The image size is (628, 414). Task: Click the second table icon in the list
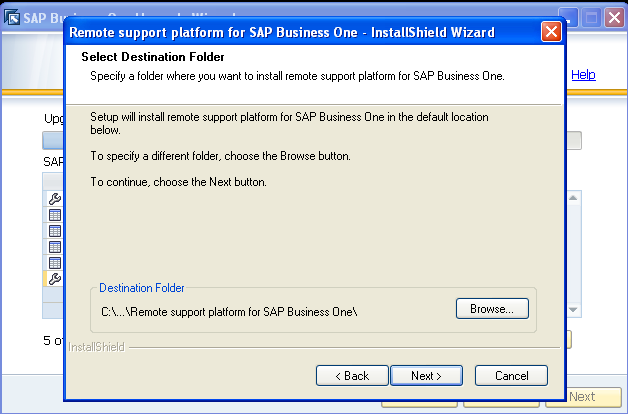[x=55, y=231]
